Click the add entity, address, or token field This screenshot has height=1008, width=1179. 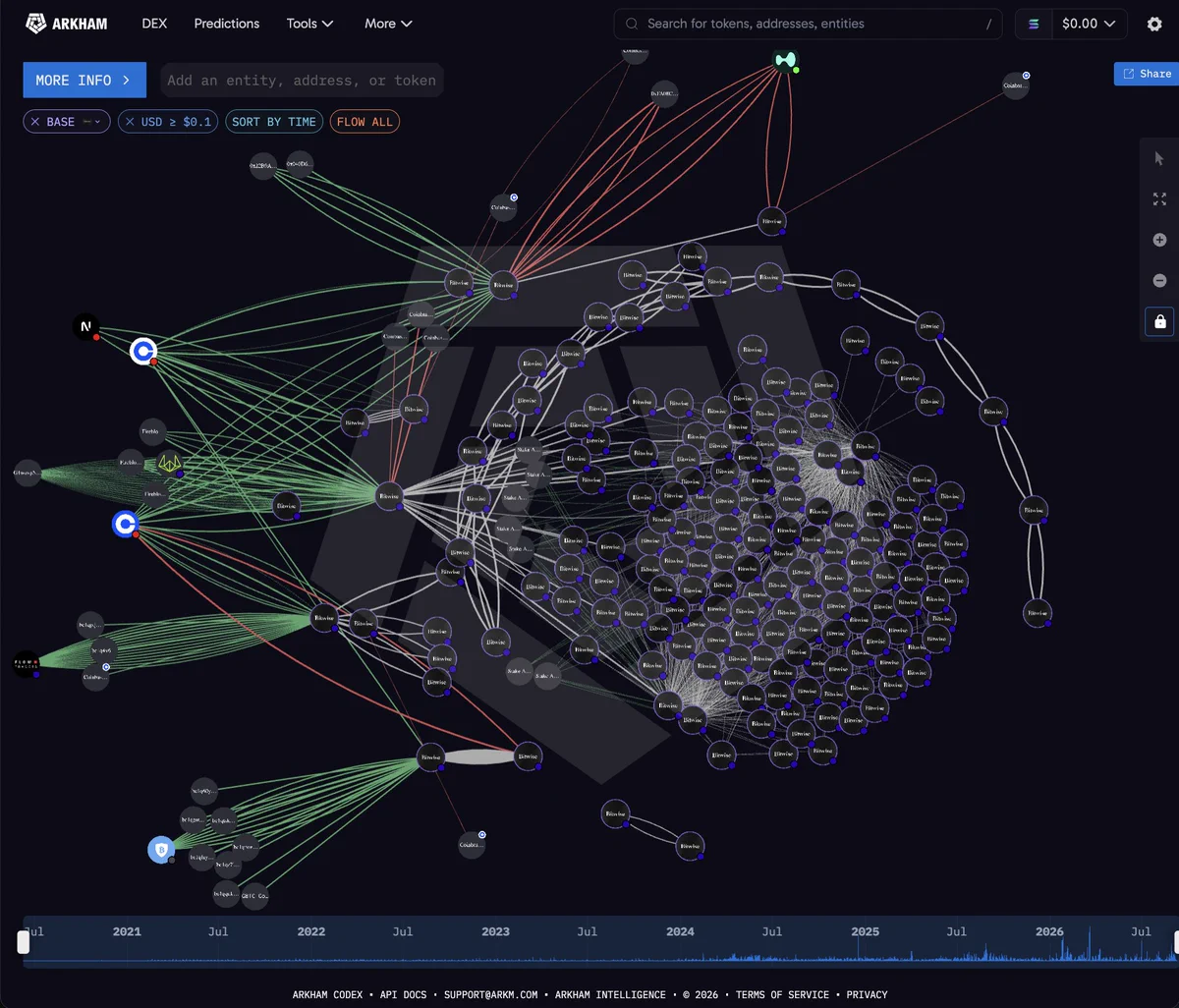tap(301, 81)
